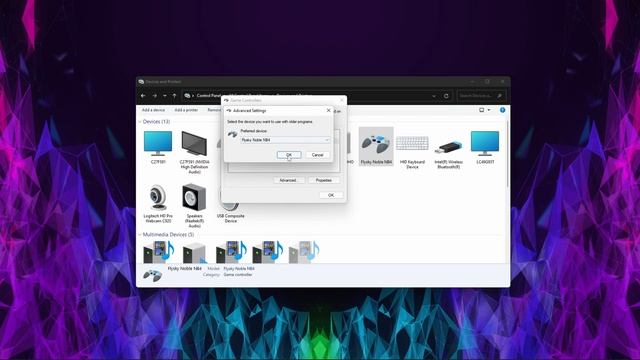Click Game controller category text in details pane
Screen dimensions: 640x360
[238, 275]
